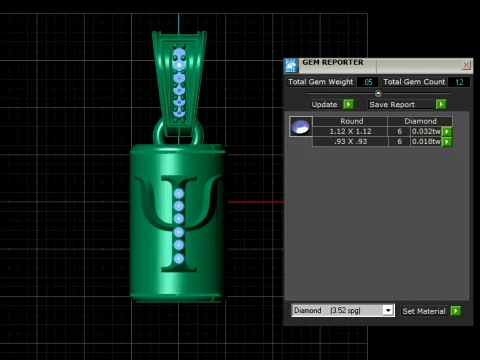The height and width of the screenshot is (360, 480).
Task: Click the Total Gem Weight value .05
Action: 368,82
